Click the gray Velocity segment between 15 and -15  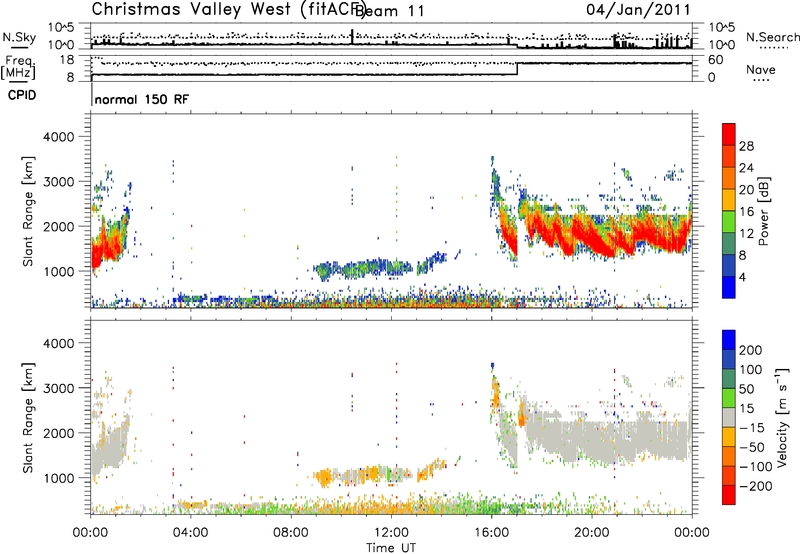tap(729, 418)
